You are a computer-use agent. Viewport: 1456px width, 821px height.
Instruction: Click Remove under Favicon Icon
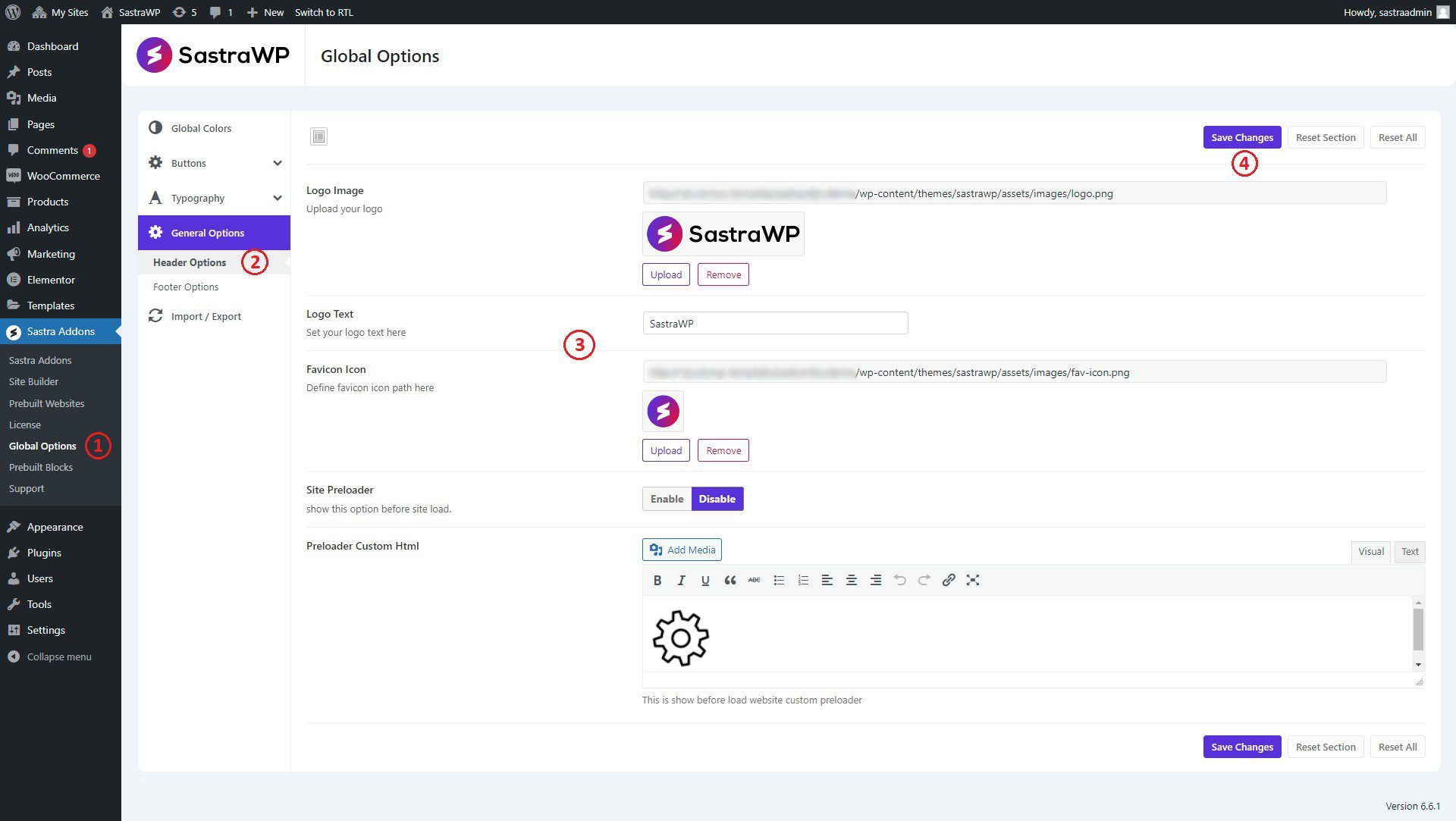coord(723,450)
